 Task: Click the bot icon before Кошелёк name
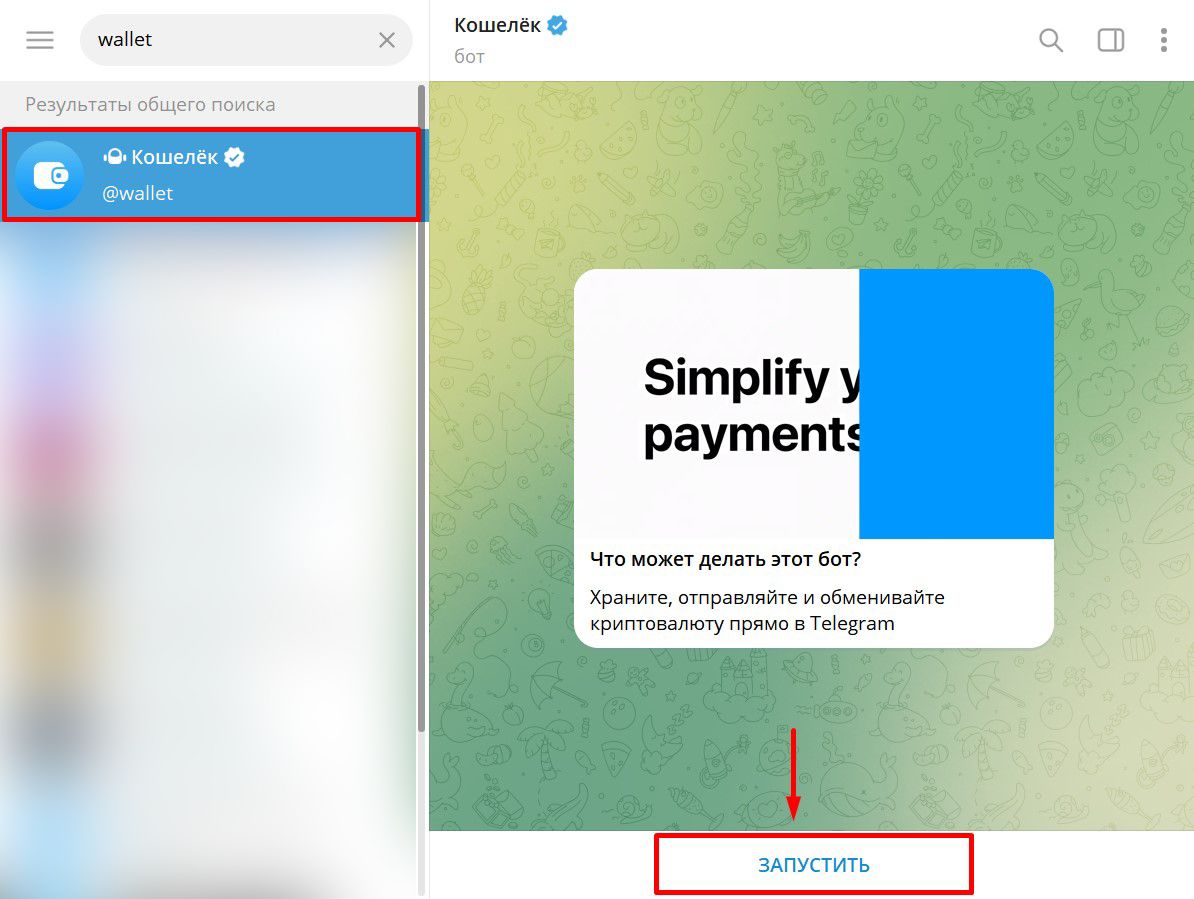click(114, 157)
